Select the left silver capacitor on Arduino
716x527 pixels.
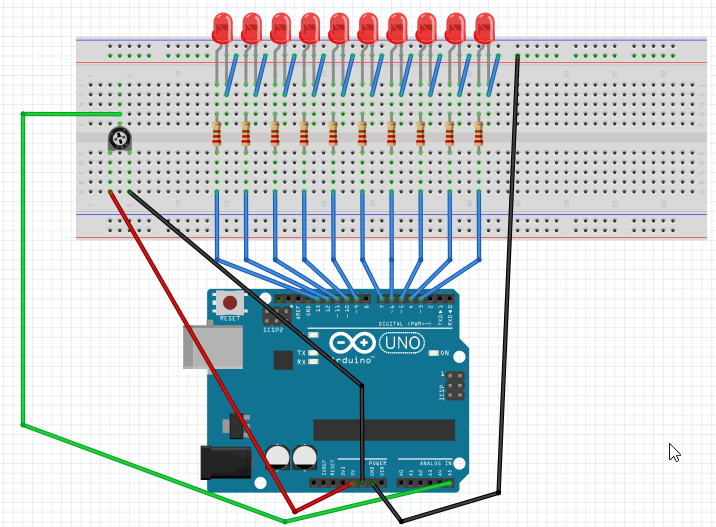coord(278,457)
